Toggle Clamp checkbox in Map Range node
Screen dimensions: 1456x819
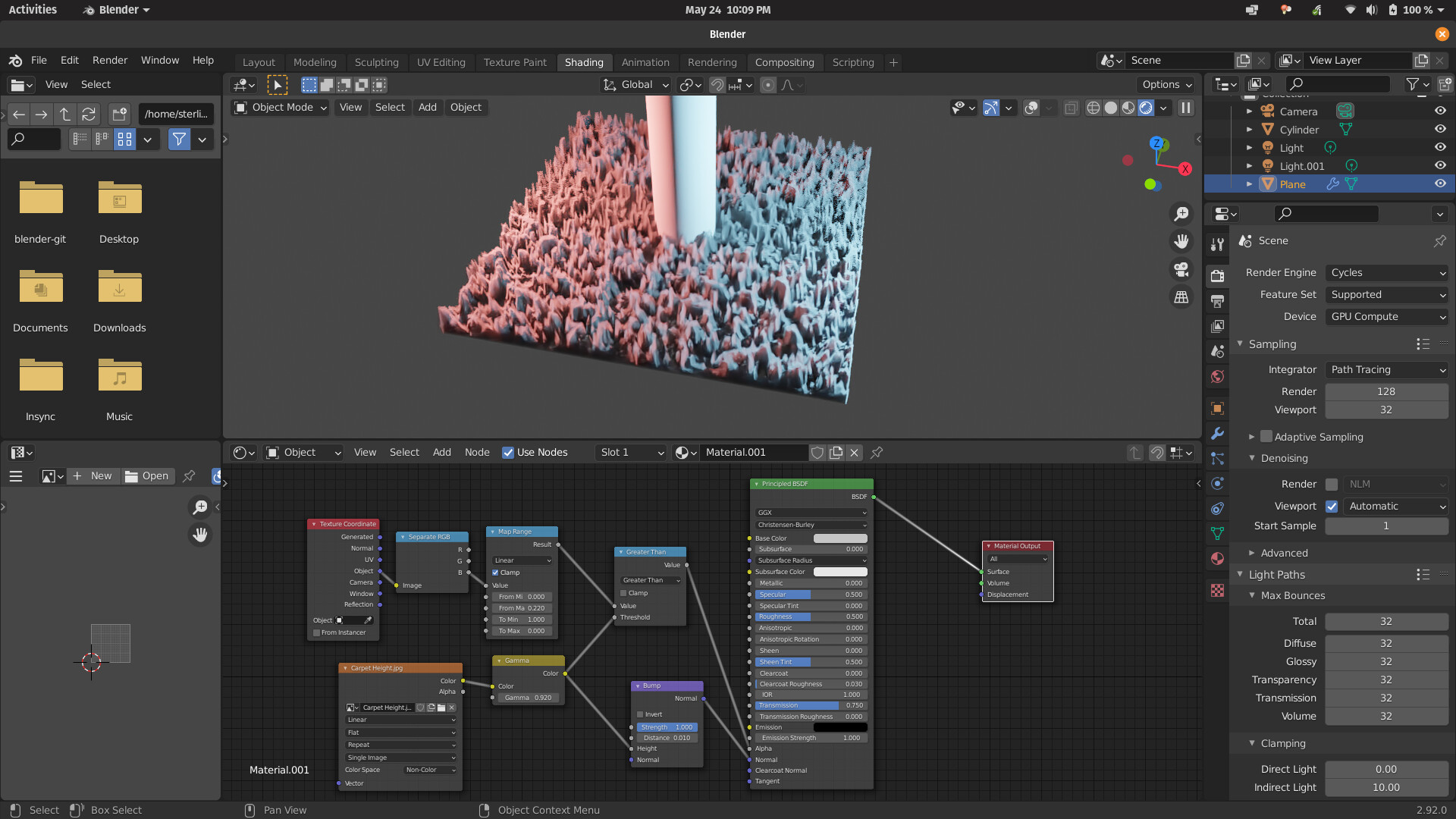pos(495,573)
